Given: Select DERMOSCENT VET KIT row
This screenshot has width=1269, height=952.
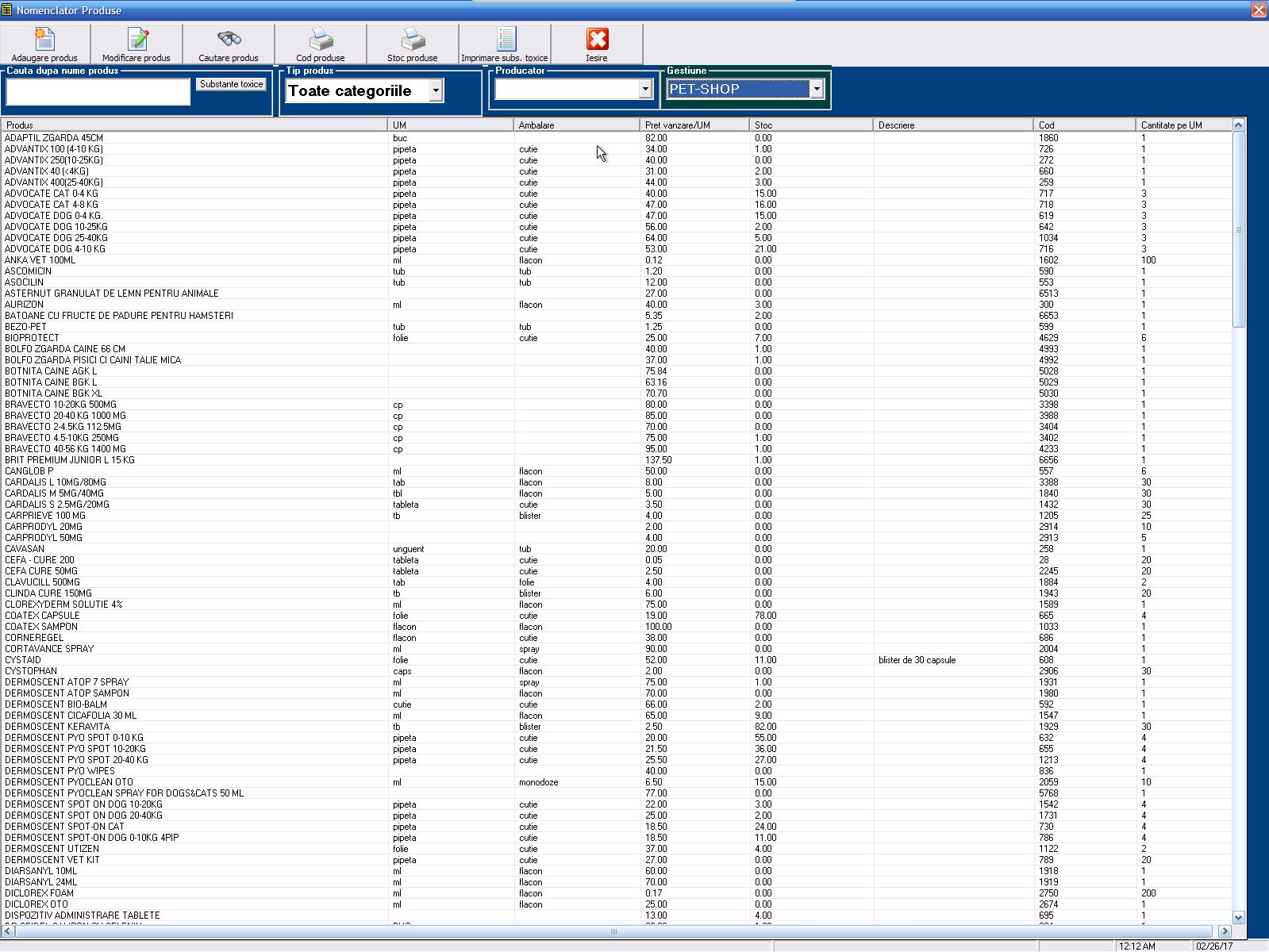Looking at the screenshot, I should click(x=616, y=860).
